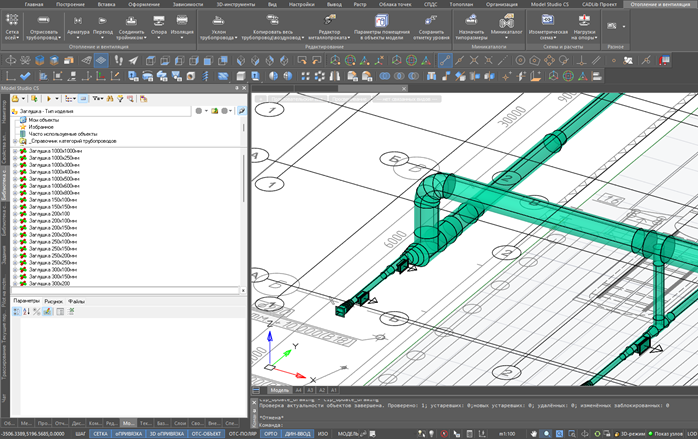Expand Заглушка 1000x1000мм tree item
The width and height of the screenshot is (698, 439).
(15, 151)
